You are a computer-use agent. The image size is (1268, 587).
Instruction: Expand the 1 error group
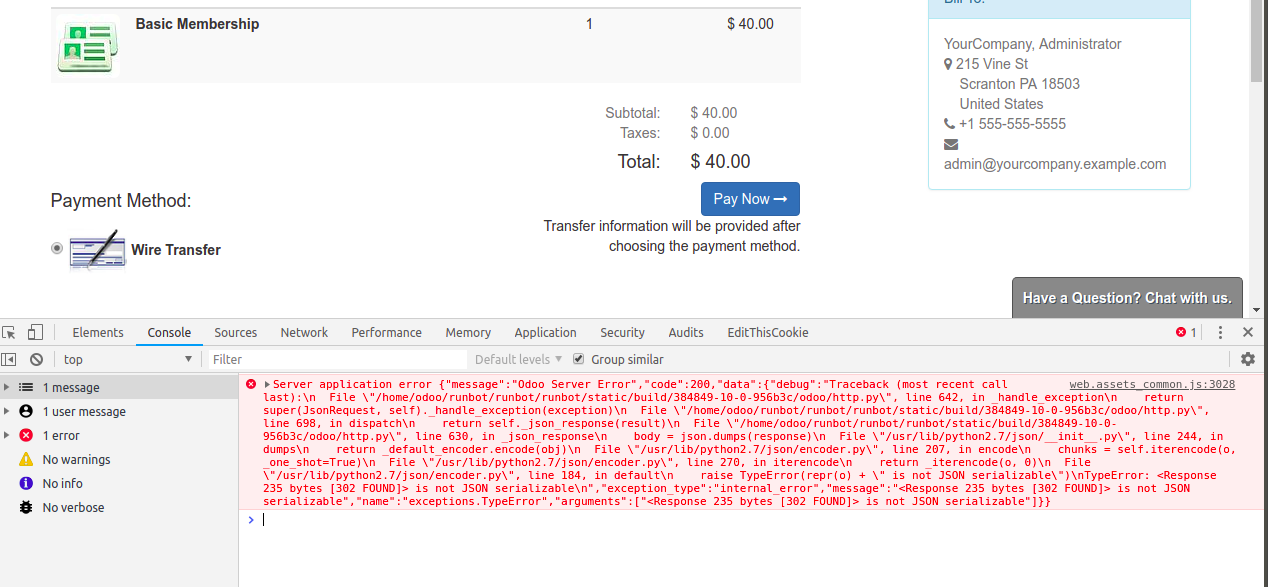(x=8, y=435)
